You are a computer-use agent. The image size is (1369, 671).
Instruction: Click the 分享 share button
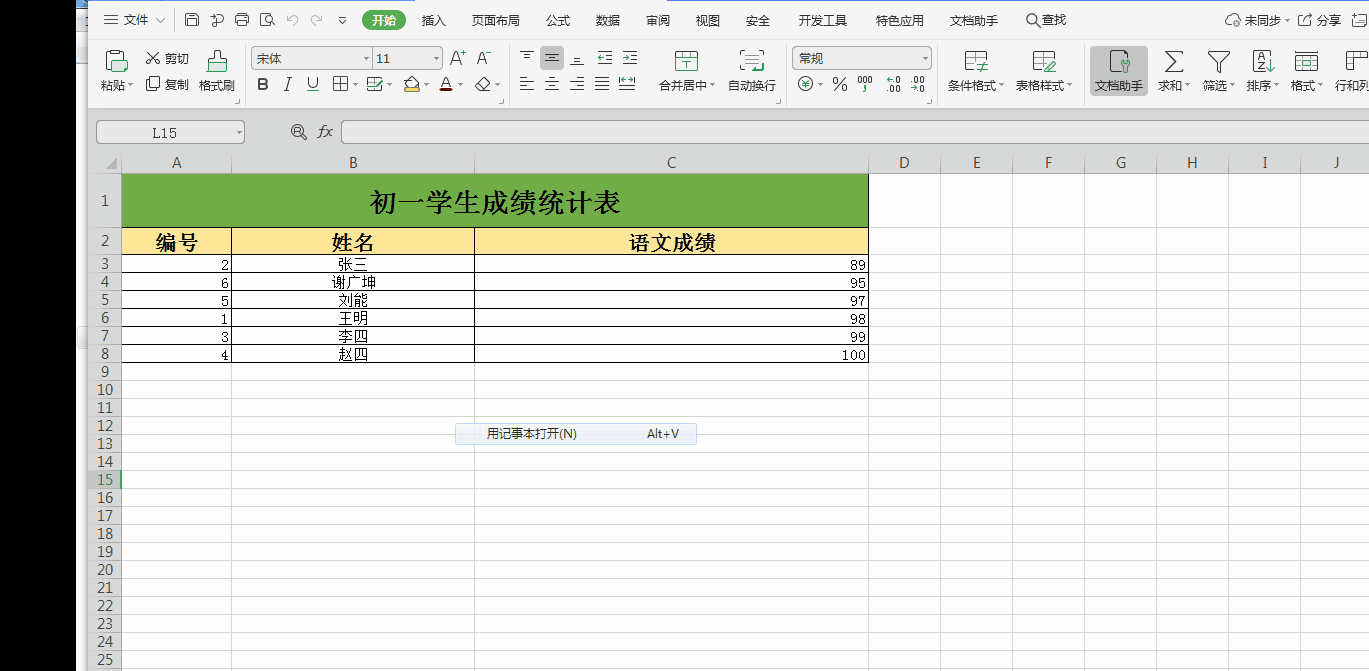click(x=1320, y=20)
